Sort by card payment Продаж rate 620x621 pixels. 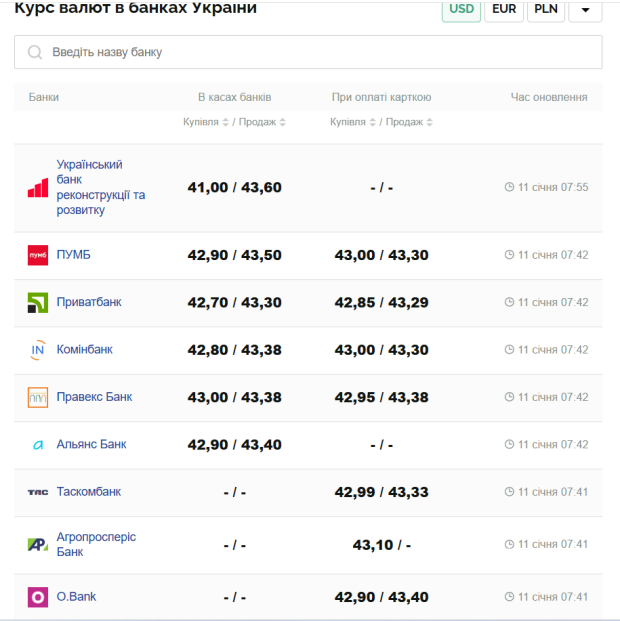[410, 122]
